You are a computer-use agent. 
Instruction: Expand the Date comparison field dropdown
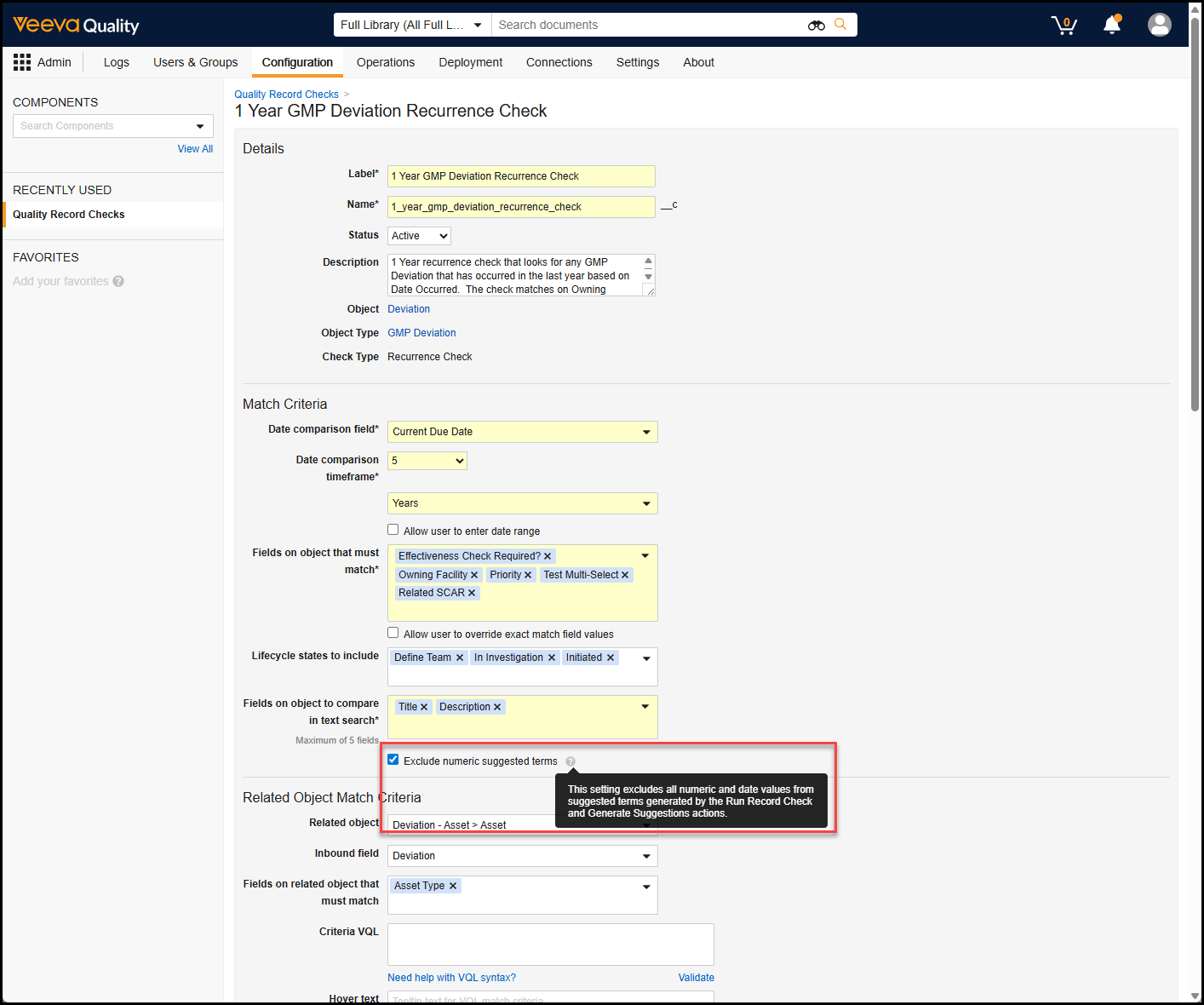click(x=522, y=432)
